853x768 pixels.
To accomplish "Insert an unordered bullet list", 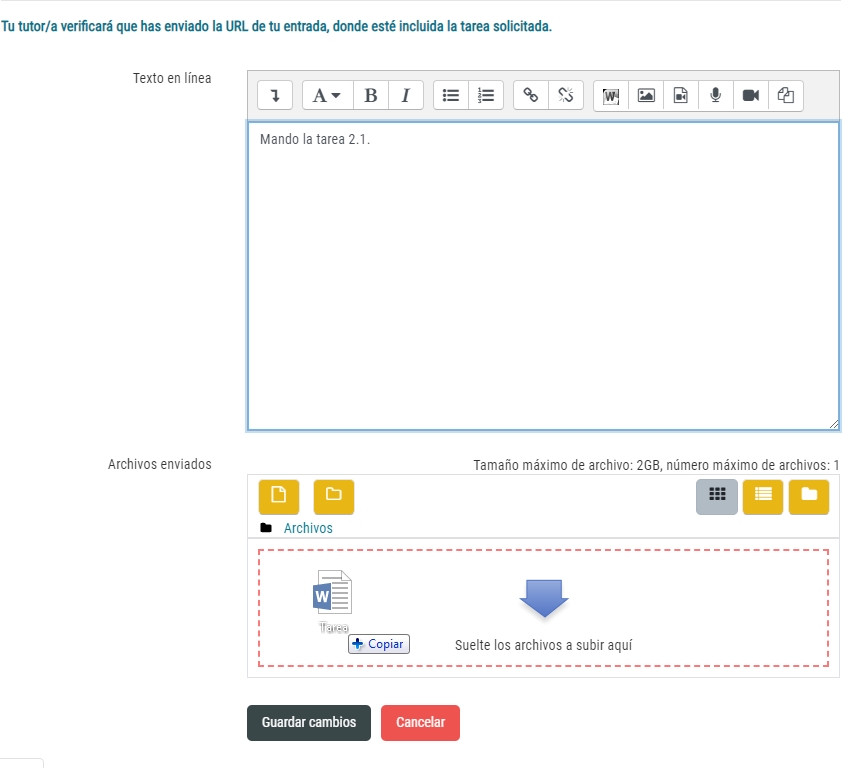I will [451, 95].
